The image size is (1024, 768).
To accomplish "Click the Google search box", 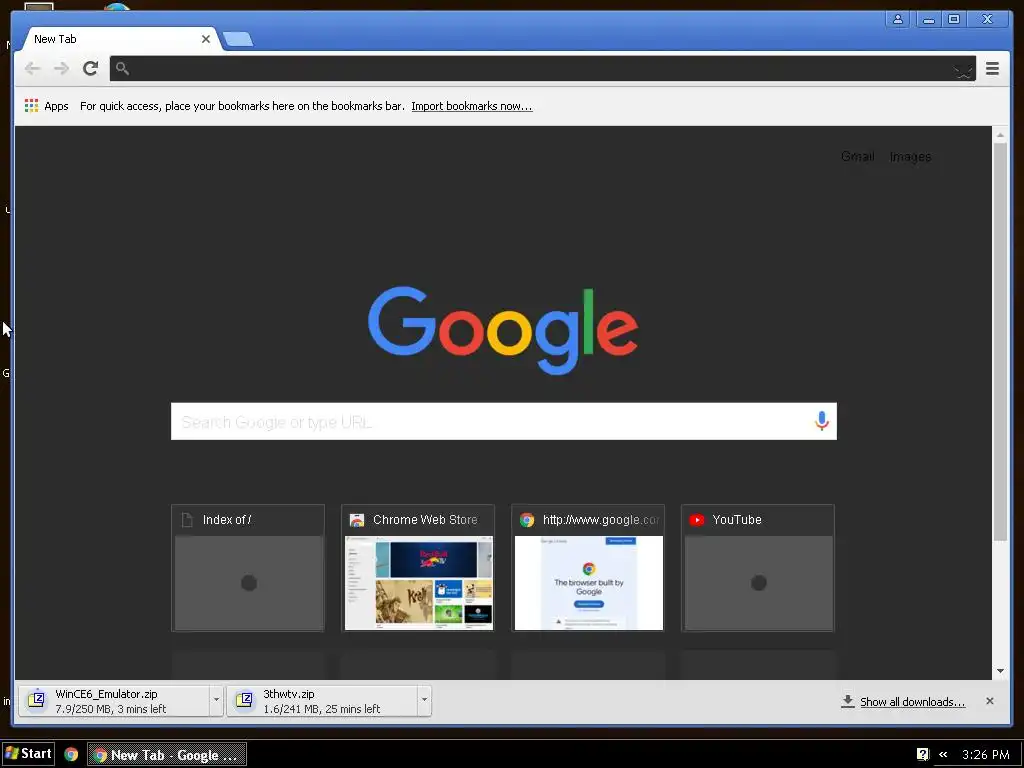I will (x=504, y=421).
